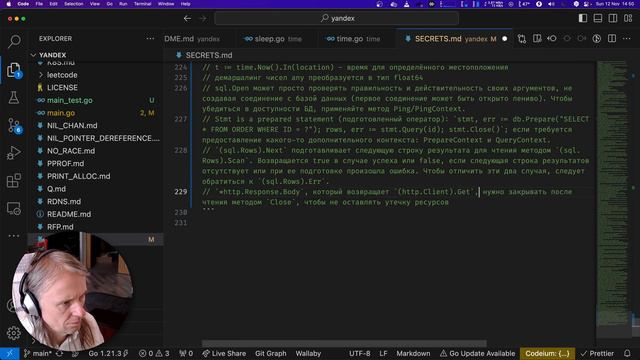Choose Go version 1.21.3

[x=108, y=353]
